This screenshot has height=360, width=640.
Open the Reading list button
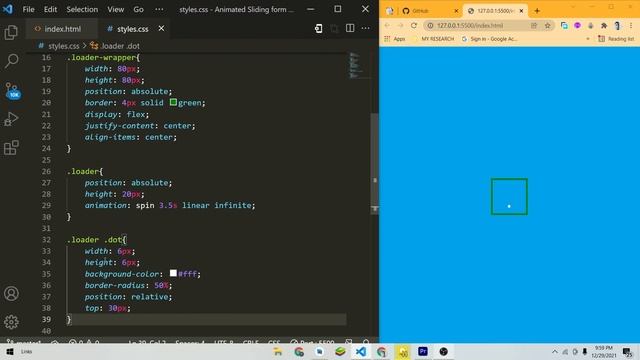[616, 39]
